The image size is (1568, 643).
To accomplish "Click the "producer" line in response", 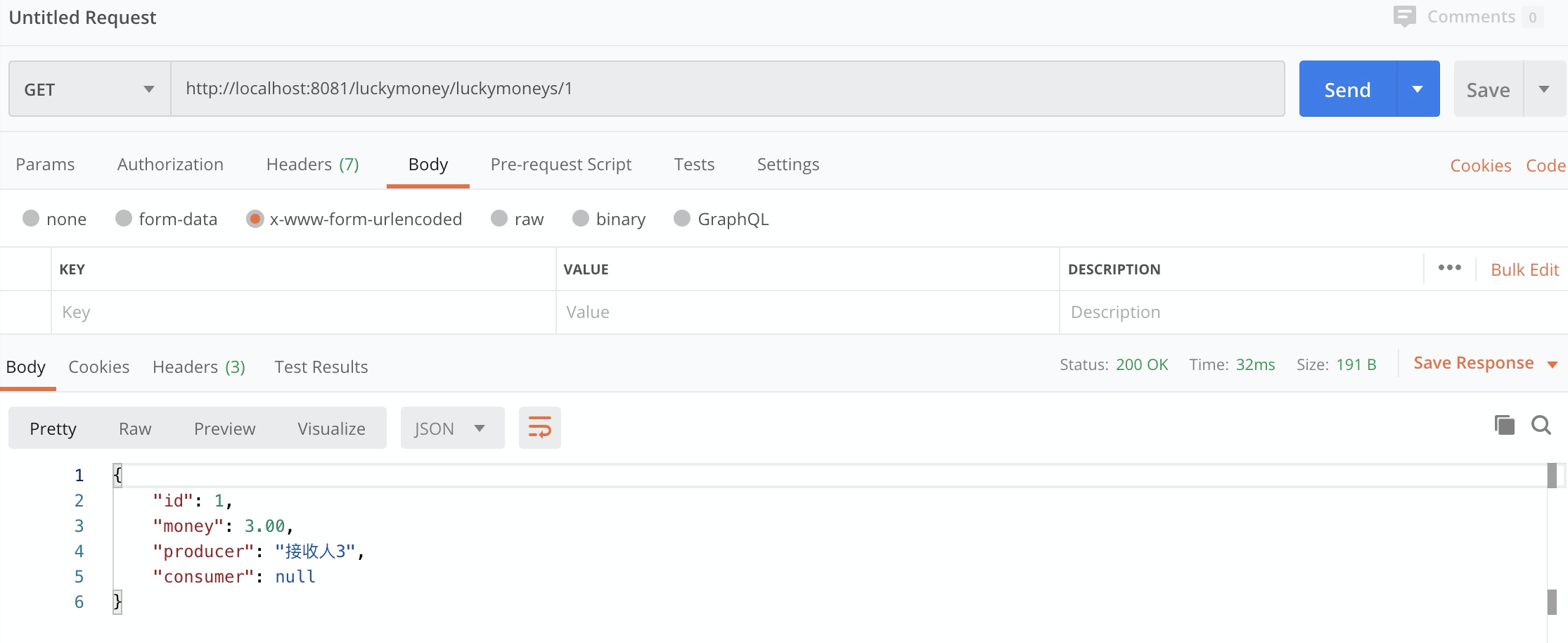I will coord(259,551).
